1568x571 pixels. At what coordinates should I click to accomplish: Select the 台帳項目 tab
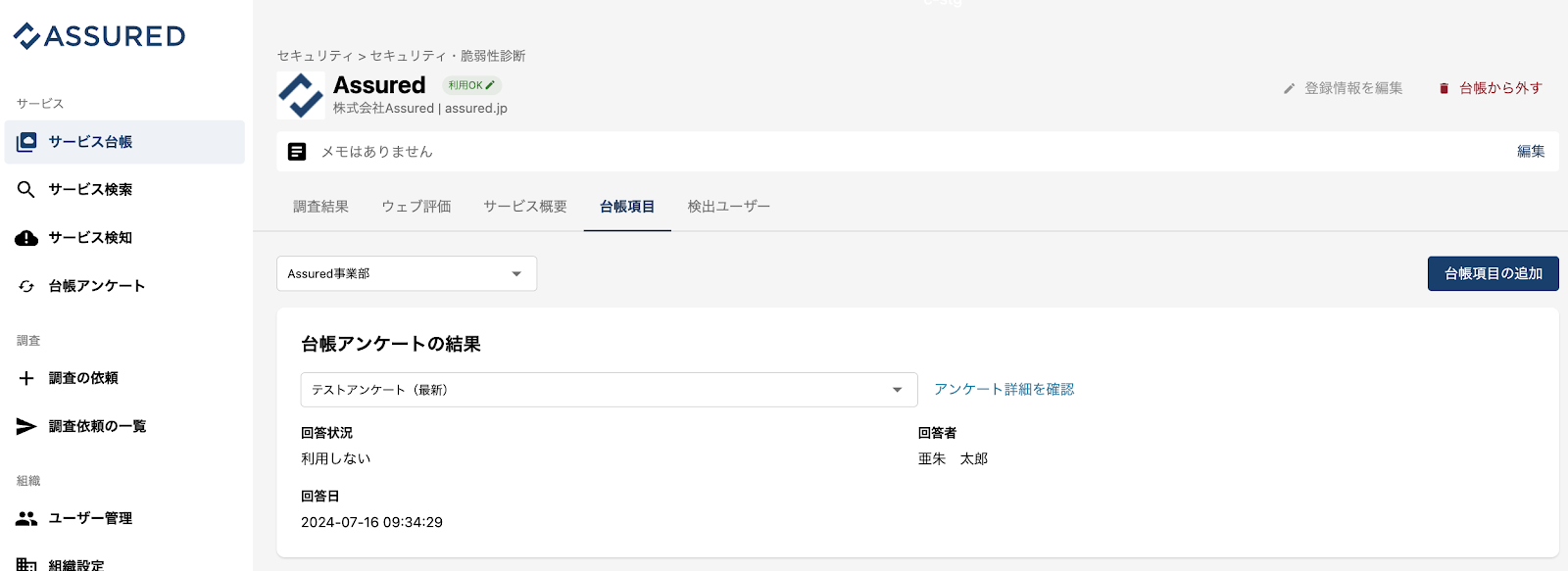tap(627, 207)
